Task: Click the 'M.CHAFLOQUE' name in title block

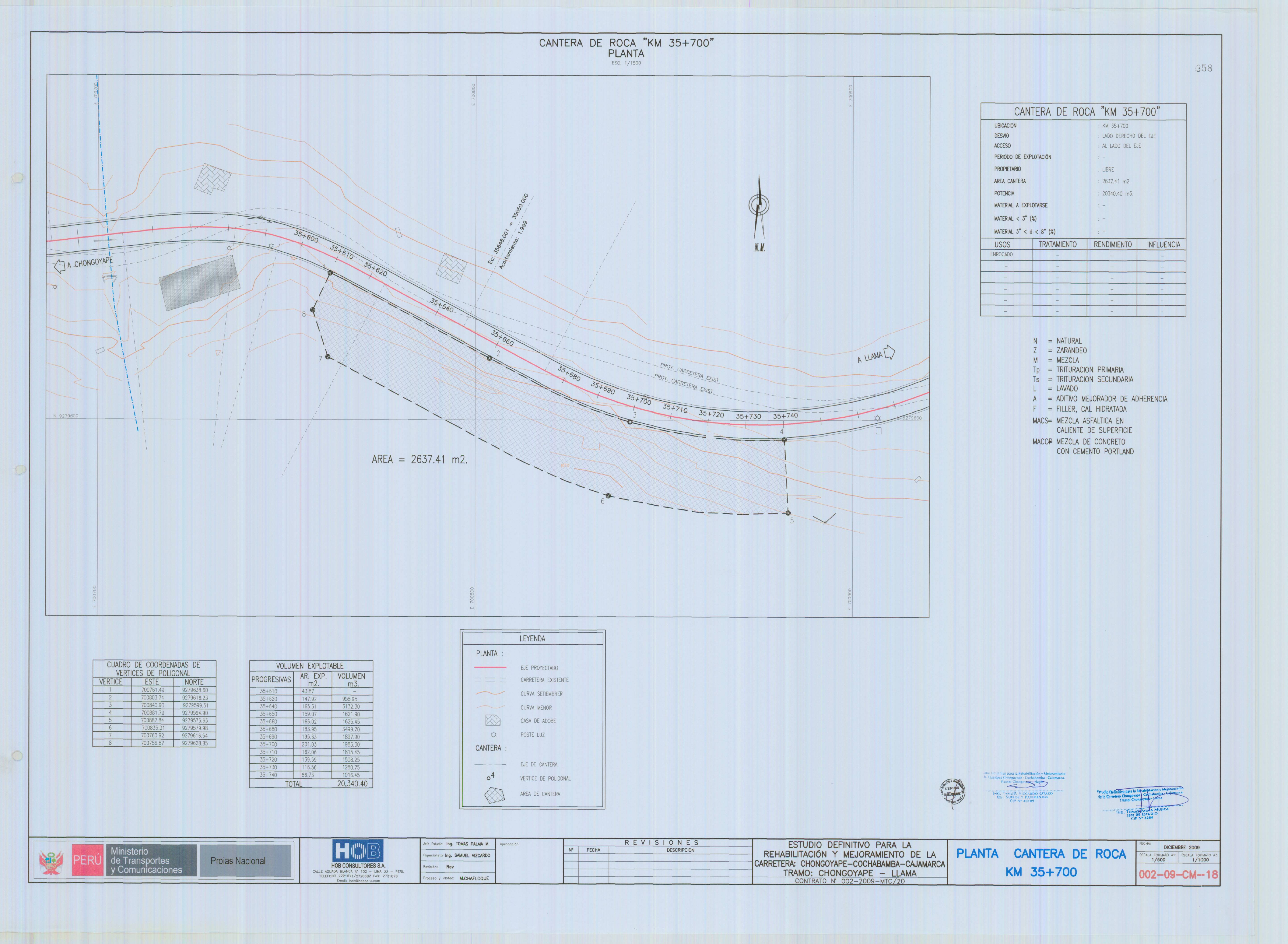Action: pos(474,878)
